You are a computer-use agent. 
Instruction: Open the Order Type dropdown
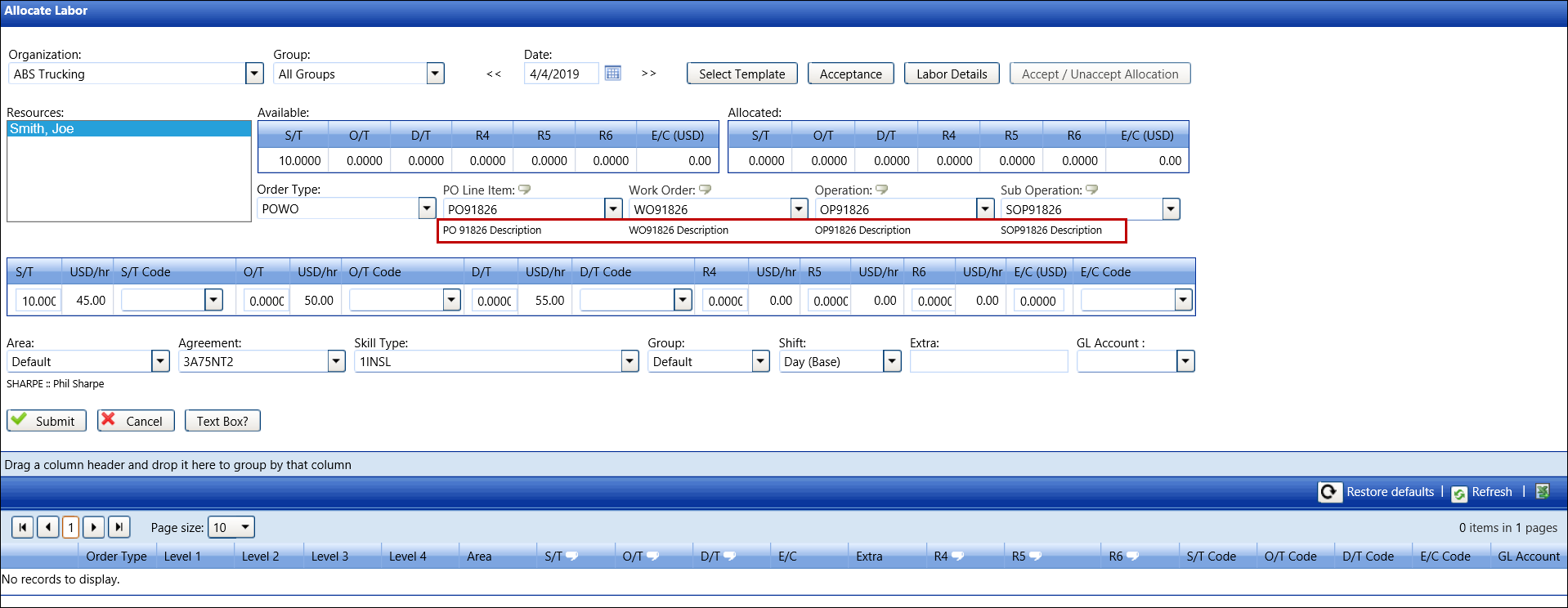point(427,208)
